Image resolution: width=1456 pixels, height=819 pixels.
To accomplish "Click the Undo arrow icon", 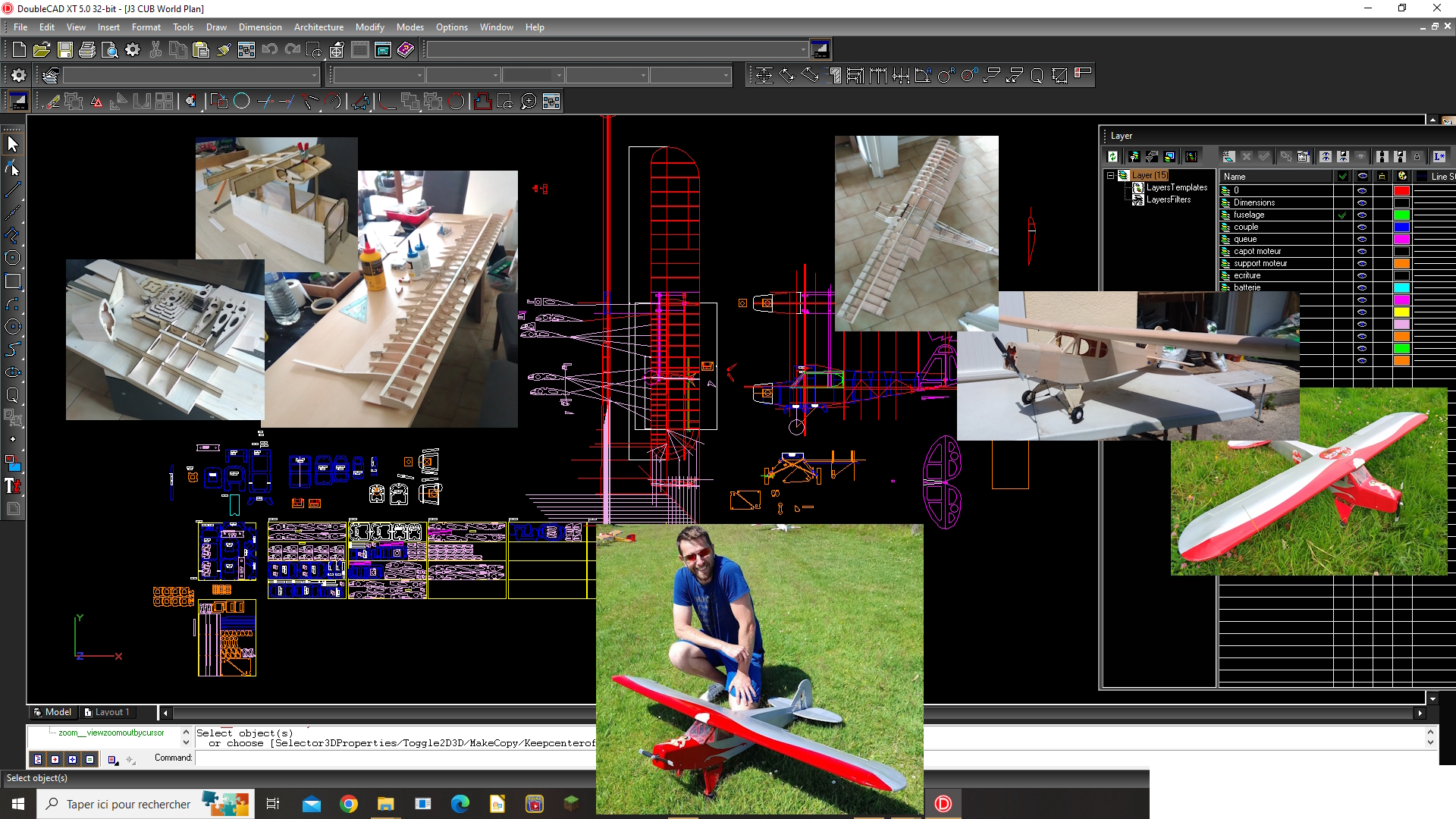I will pyautogui.click(x=269, y=50).
